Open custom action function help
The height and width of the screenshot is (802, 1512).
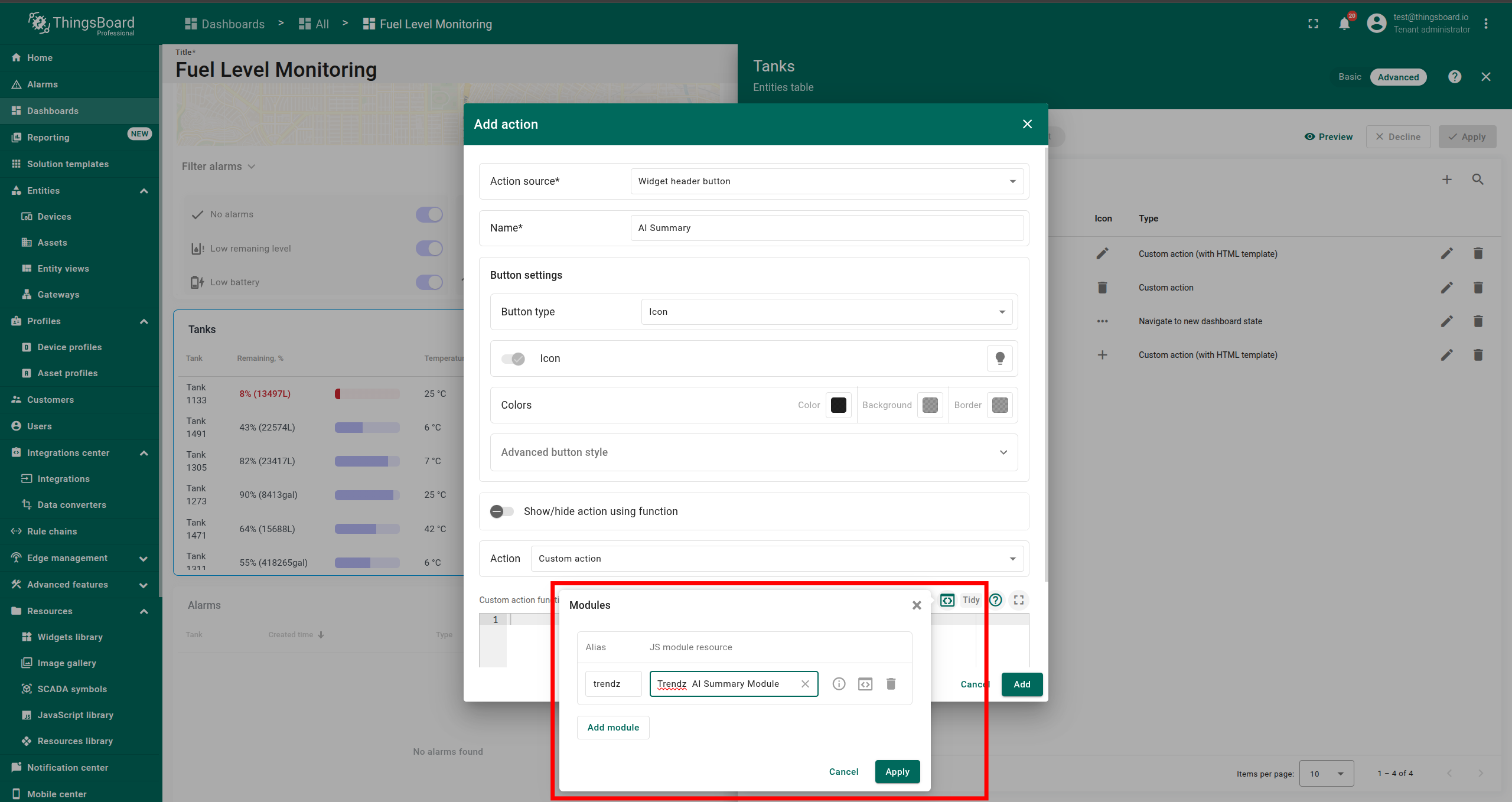pyautogui.click(x=996, y=600)
